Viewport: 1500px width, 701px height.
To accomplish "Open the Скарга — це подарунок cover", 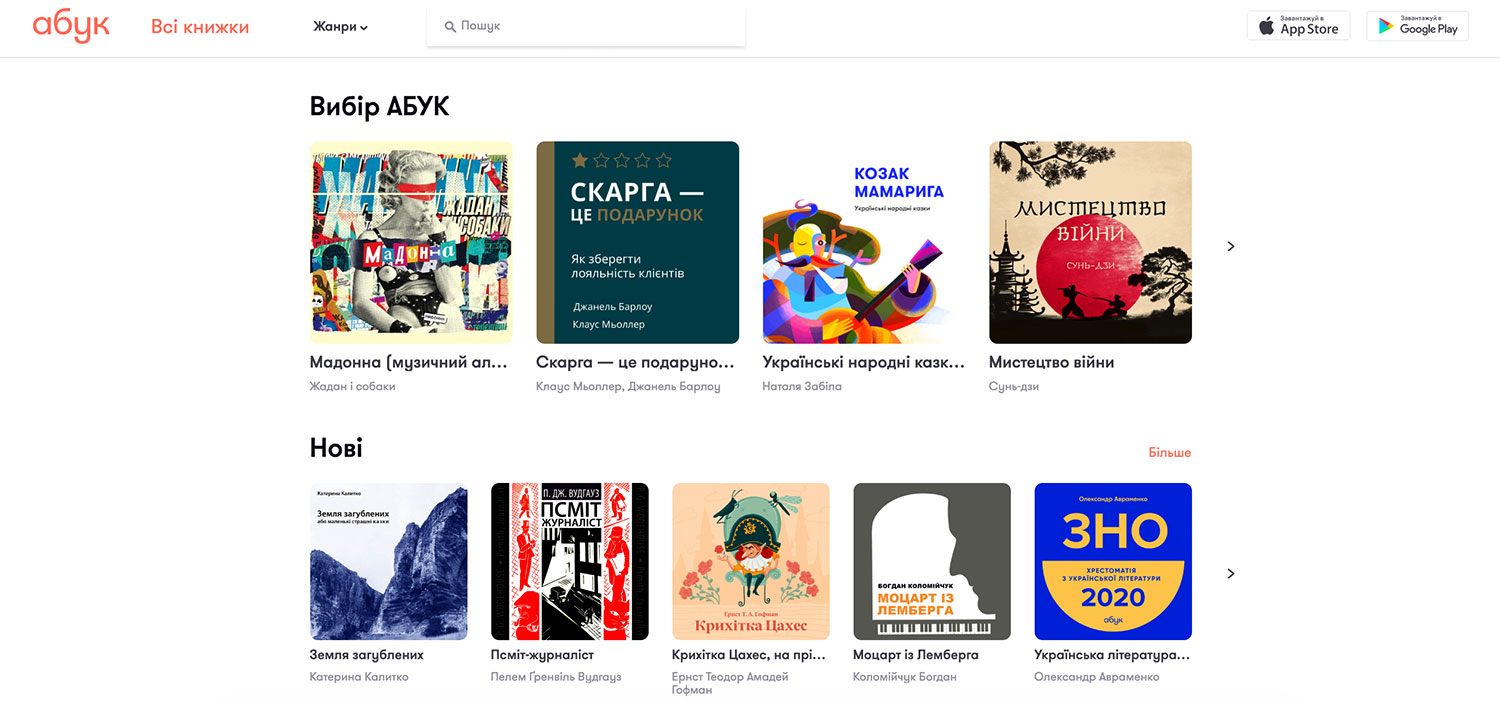I will [x=637, y=242].
